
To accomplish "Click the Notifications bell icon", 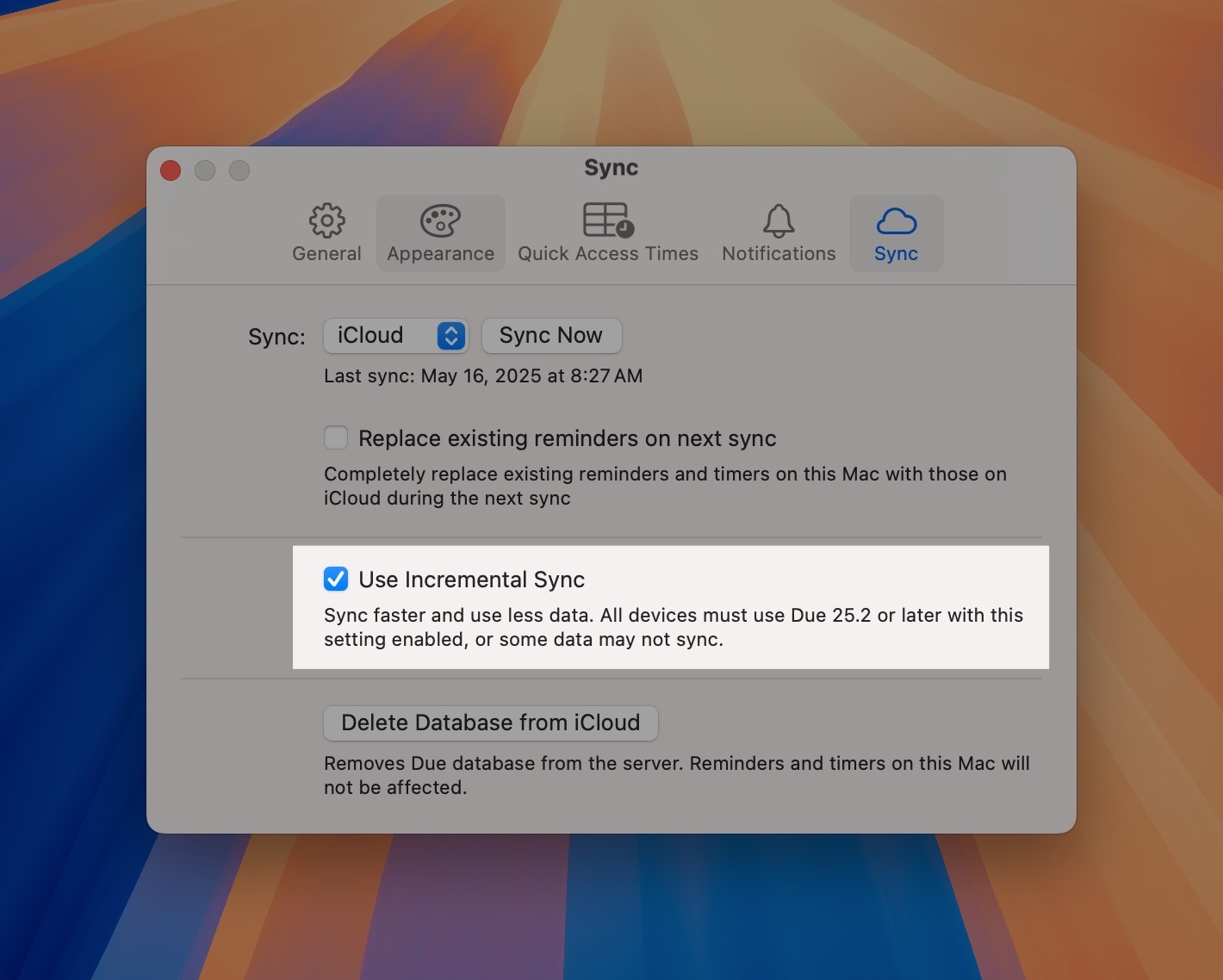I will click(779, 220).
